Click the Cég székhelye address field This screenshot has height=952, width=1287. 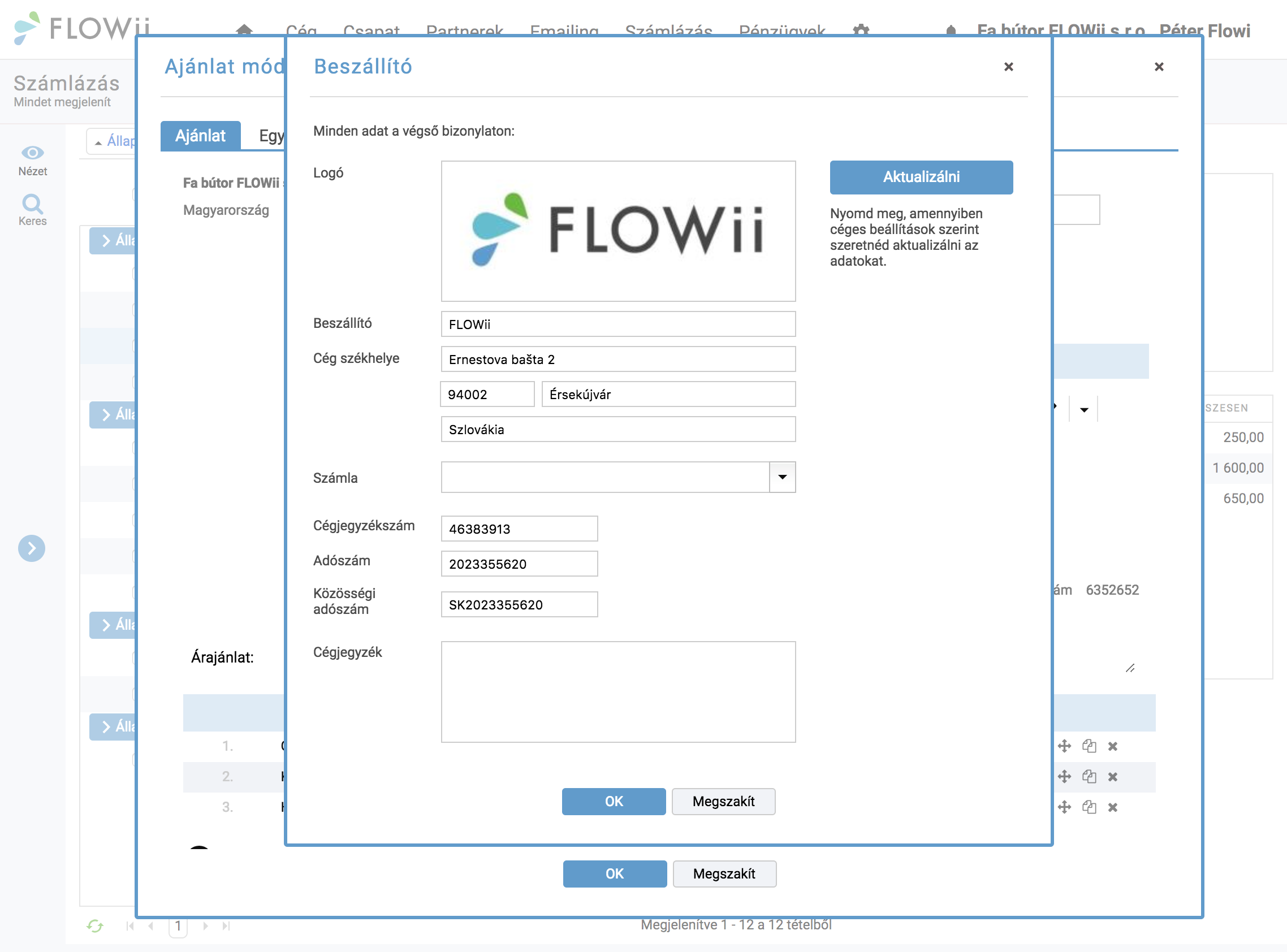[618, 360]
